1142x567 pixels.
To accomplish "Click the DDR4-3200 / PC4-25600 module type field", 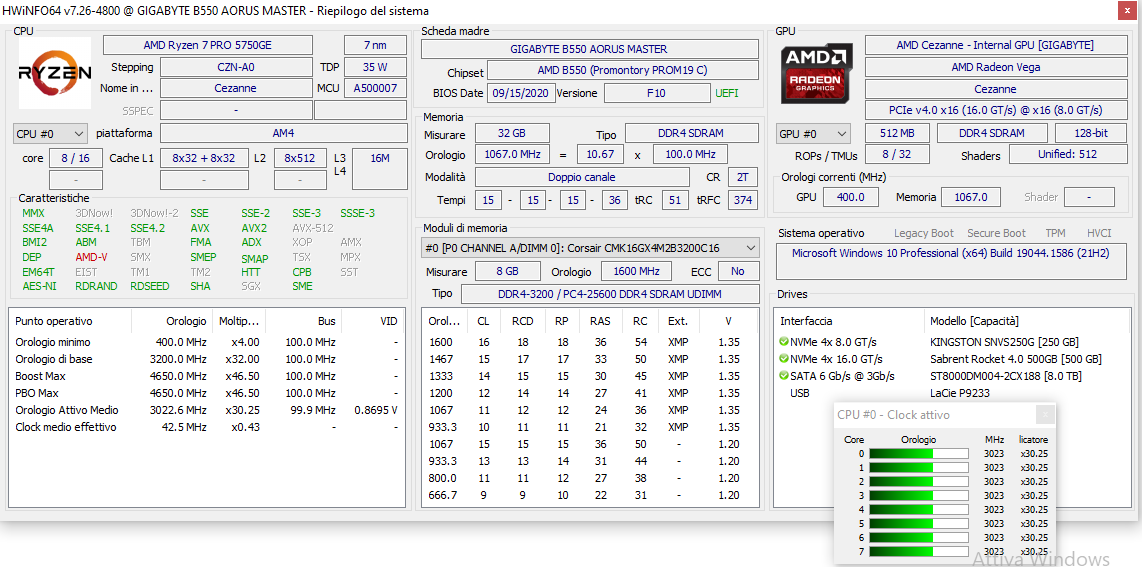I will (609, 294).
